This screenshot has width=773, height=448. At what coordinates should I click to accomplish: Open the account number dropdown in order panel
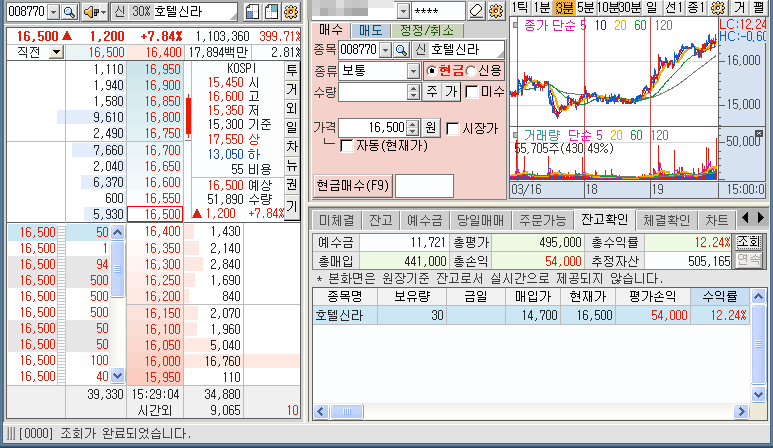tap(403, 11)
